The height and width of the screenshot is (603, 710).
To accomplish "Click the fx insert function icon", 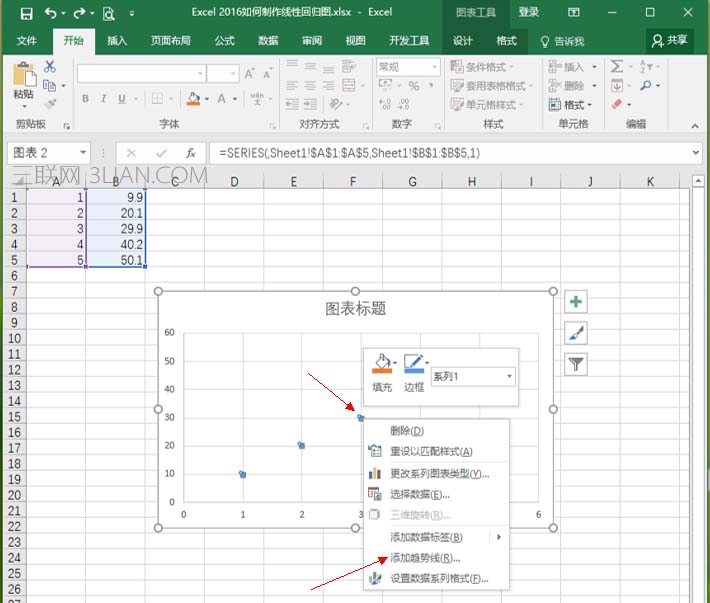I will [x=190, y=153].
